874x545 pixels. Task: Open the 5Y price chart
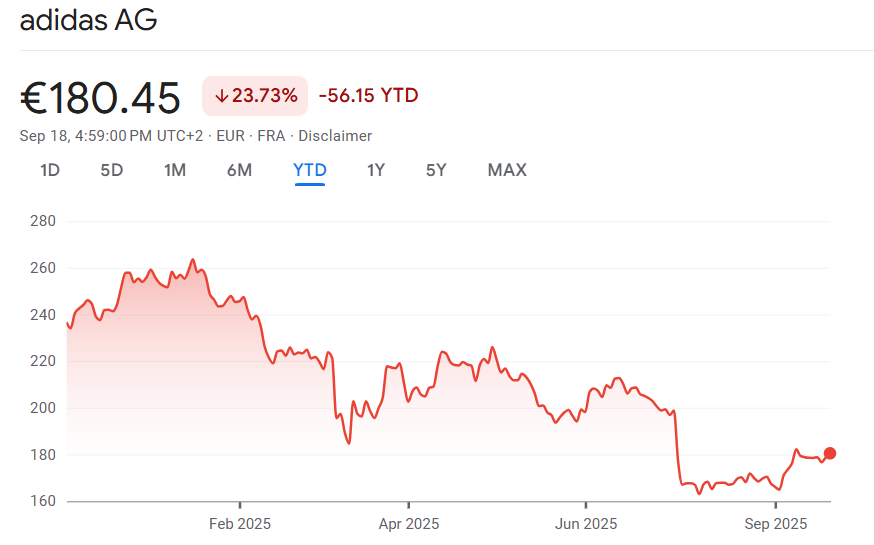[436, 170]
